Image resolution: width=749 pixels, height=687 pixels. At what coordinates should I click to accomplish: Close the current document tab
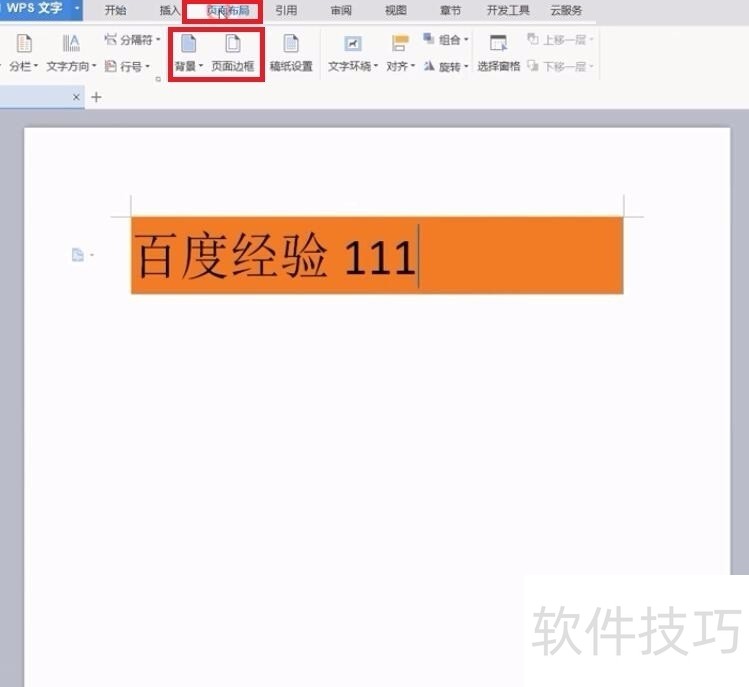click(x=76, y=97)
